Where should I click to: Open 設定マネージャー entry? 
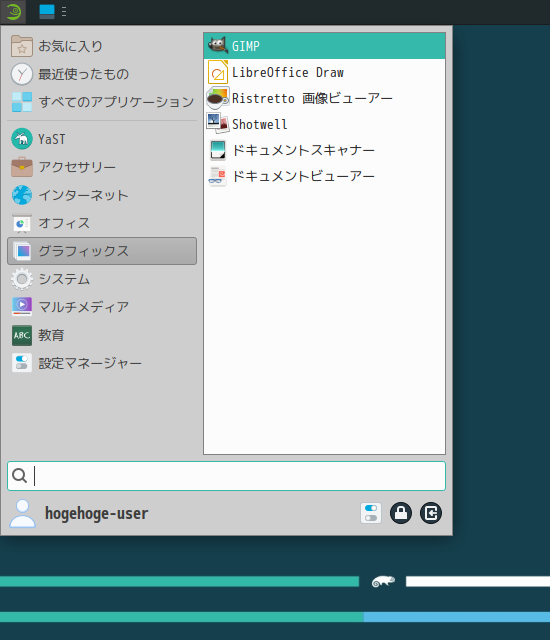point(102,363)
